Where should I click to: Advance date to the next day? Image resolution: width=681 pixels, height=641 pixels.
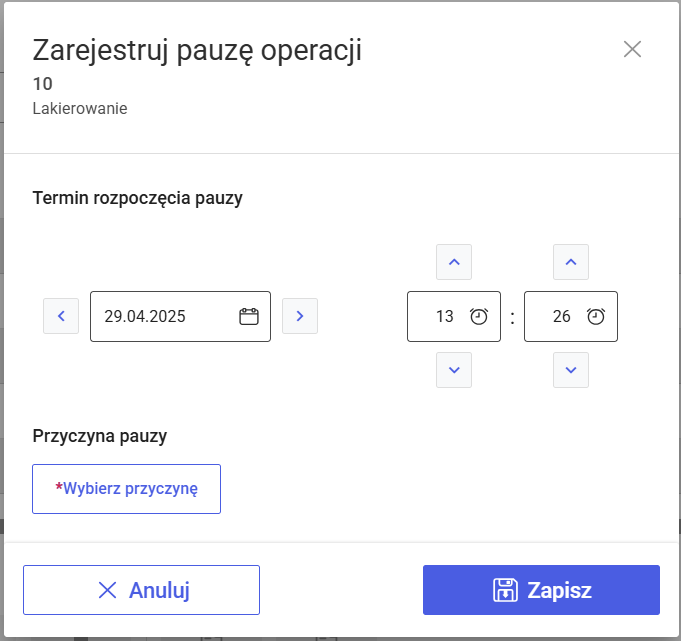pos(300,317)
